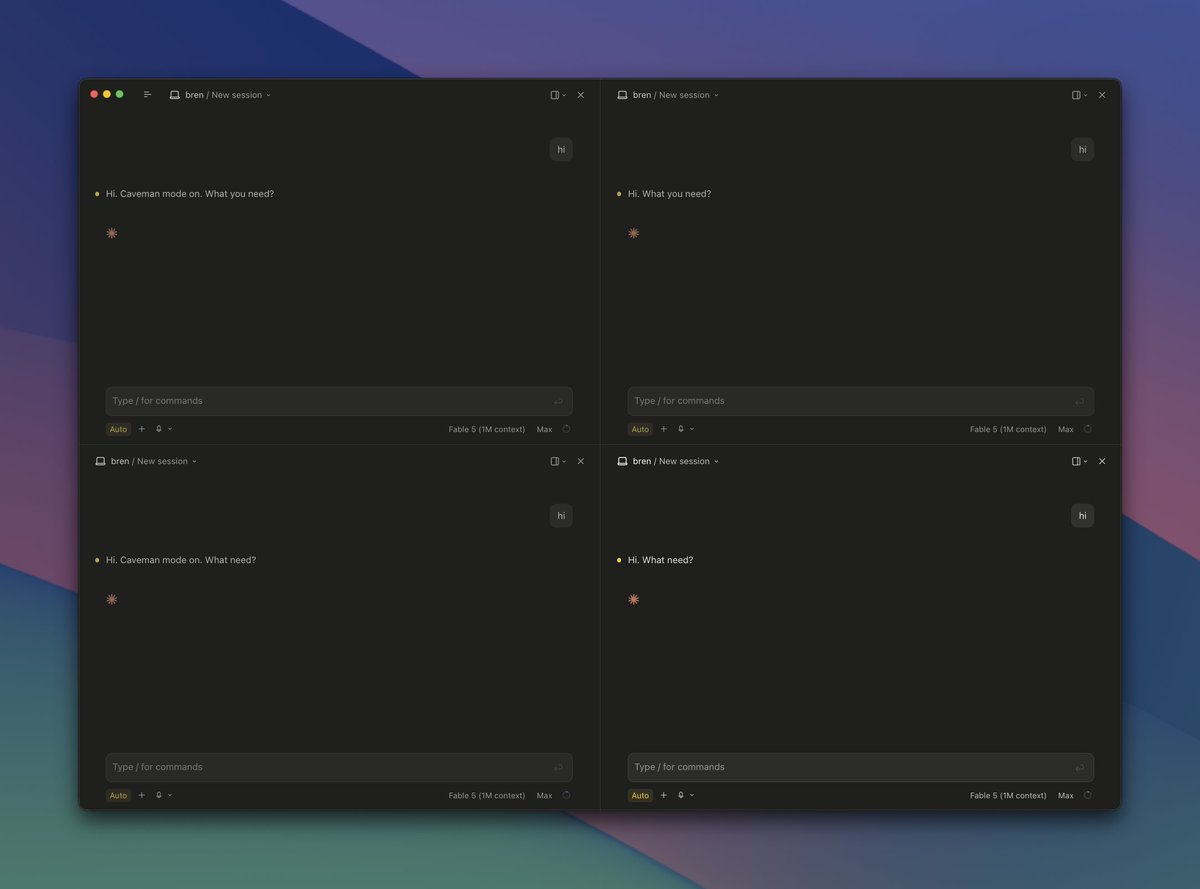Click laptop icon in bottom-left pane header
The height and width of the screenshot is (889, 1200).
100,461
